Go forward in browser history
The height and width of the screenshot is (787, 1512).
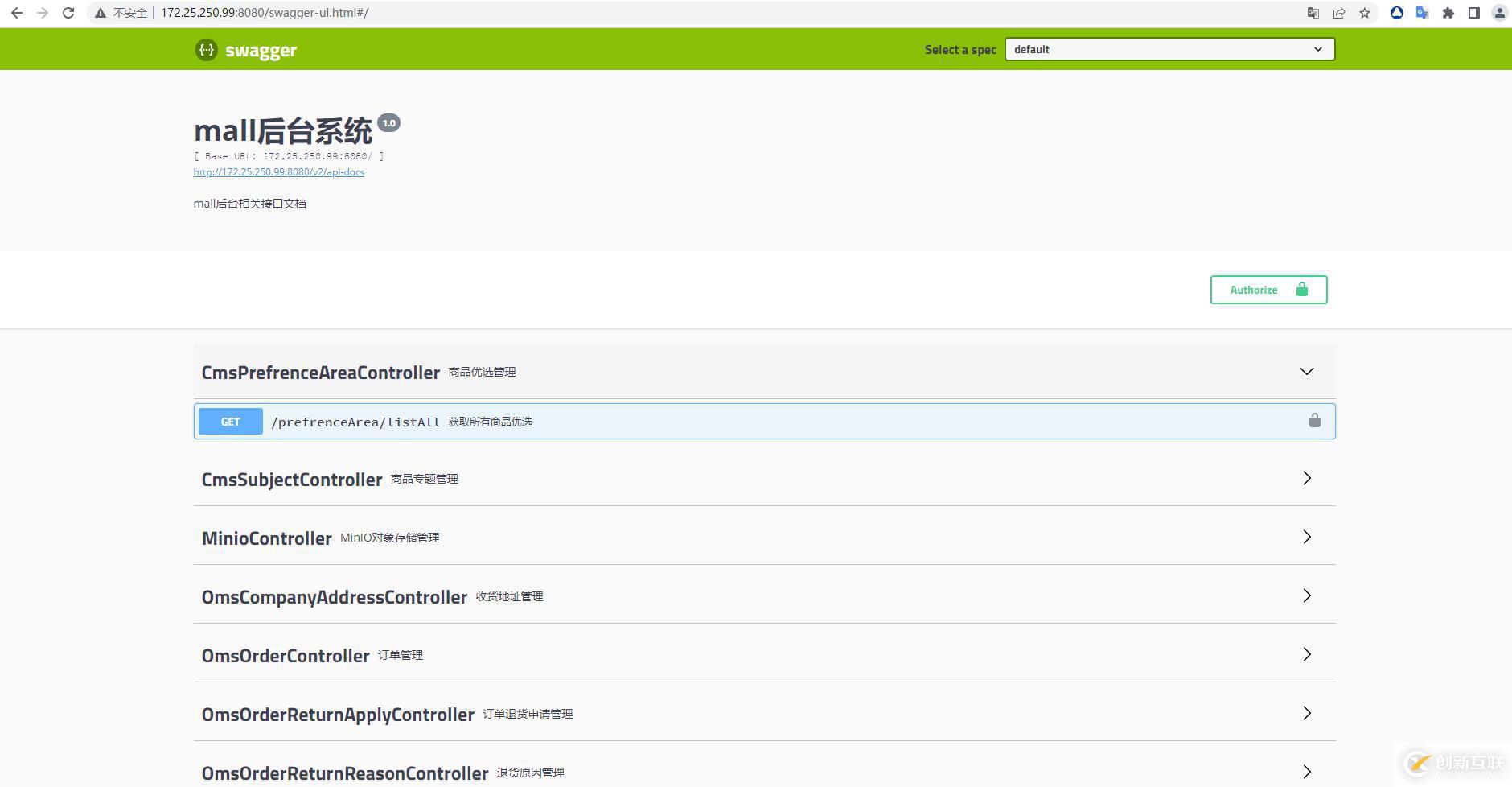tap(43, 13)
